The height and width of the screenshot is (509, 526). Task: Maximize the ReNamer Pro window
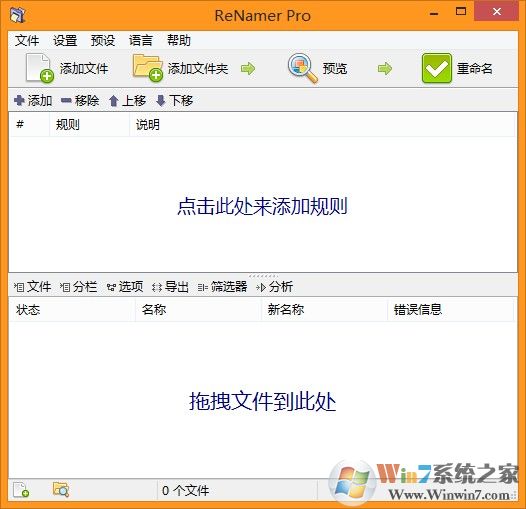(461, 12)
